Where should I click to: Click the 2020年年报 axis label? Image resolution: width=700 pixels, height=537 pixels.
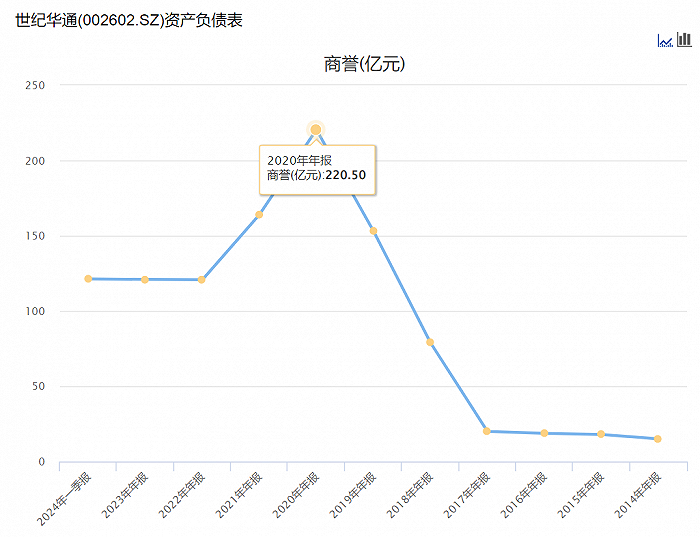296,495
